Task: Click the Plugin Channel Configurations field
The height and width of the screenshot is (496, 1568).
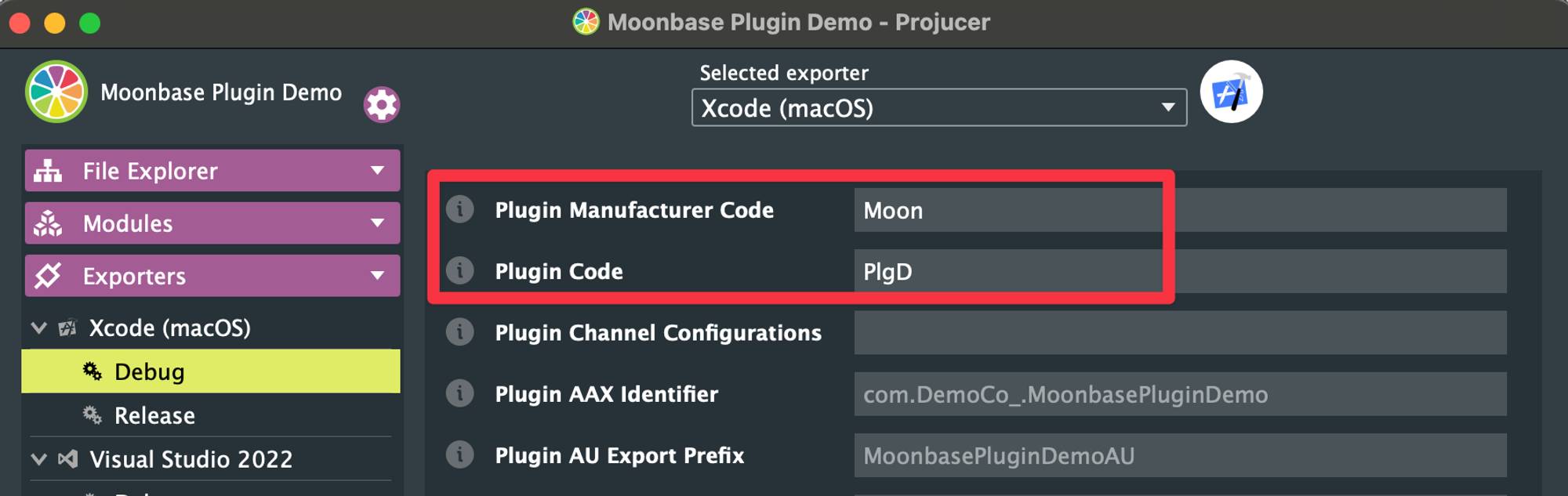Action: (x=1180, y=332)
